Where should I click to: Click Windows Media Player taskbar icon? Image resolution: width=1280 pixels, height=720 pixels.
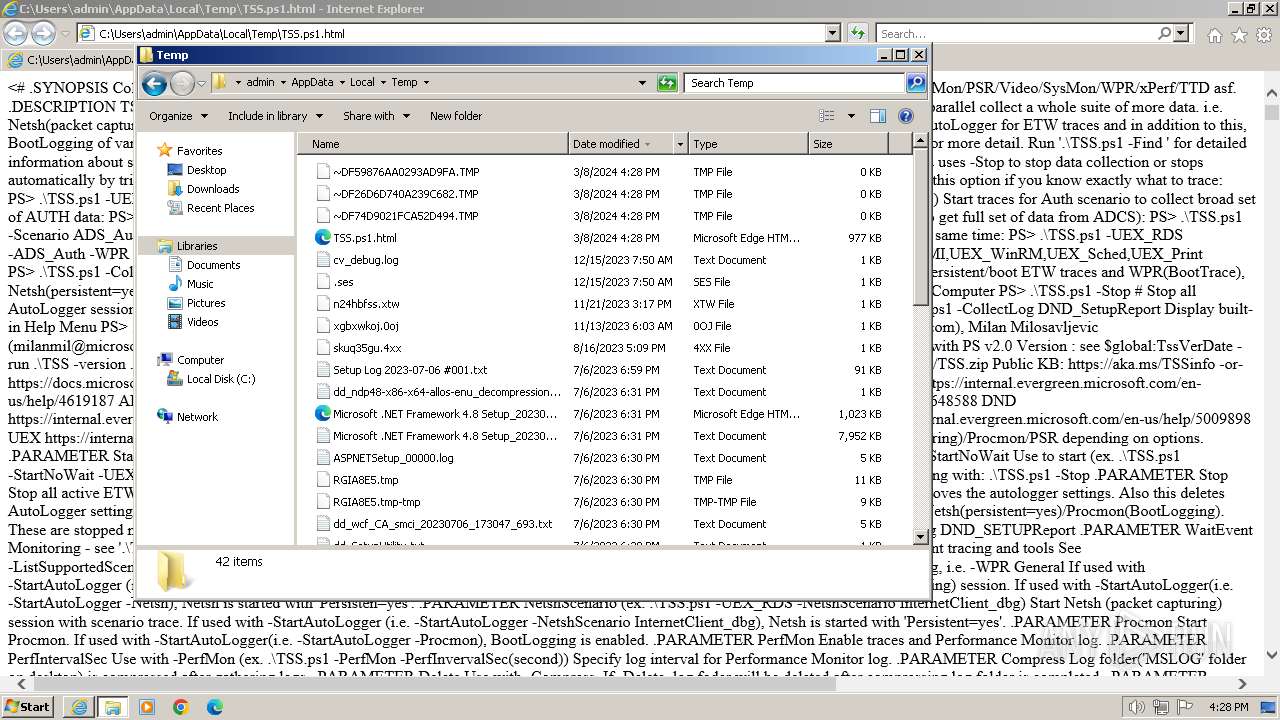(147, 707)
